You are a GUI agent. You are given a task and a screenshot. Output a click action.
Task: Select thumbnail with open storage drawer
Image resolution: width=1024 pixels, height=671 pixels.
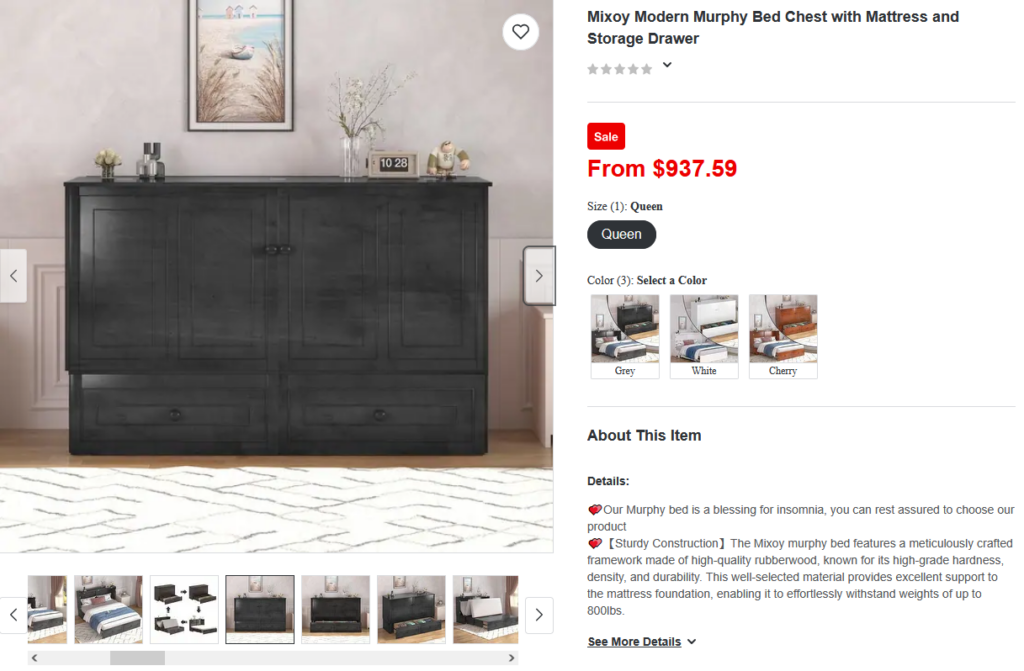pyautogui.click(x=411, y=610)
